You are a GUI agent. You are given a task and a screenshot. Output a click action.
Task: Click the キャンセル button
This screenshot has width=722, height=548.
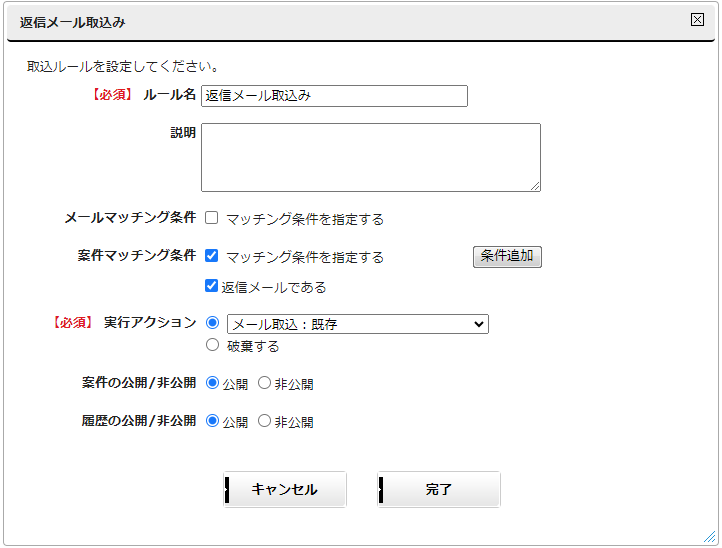click(285, 490)
